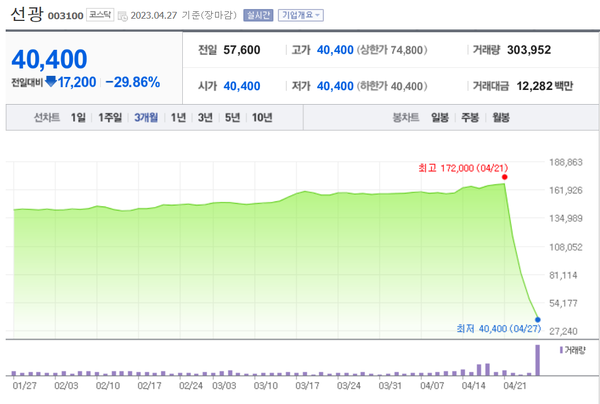This screenshot has height=404, width=600.
Task: Click the blue down-arrow price change icon
Action: (x=50, y=82)
